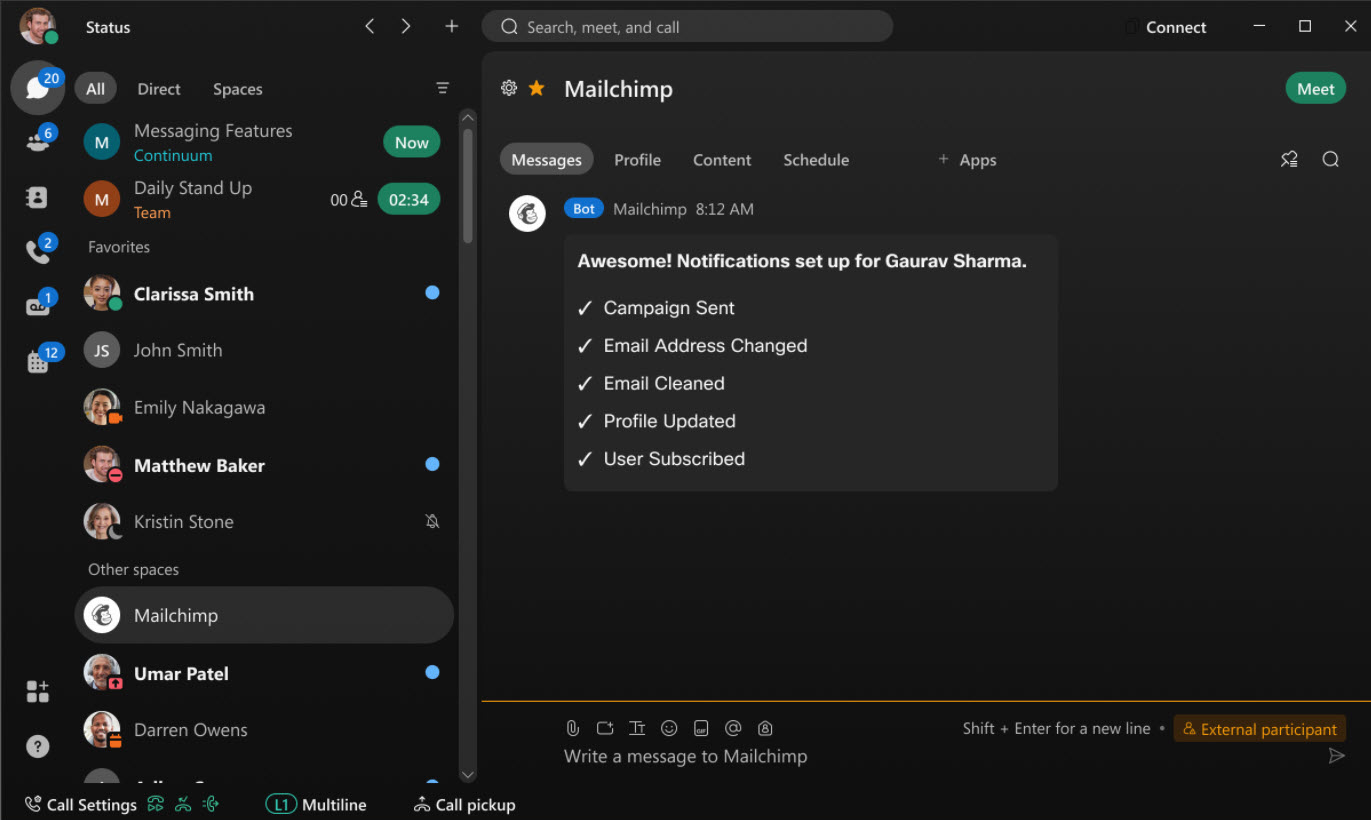
Task: Click the screen capture icon in composer
Action: [605, 728]
